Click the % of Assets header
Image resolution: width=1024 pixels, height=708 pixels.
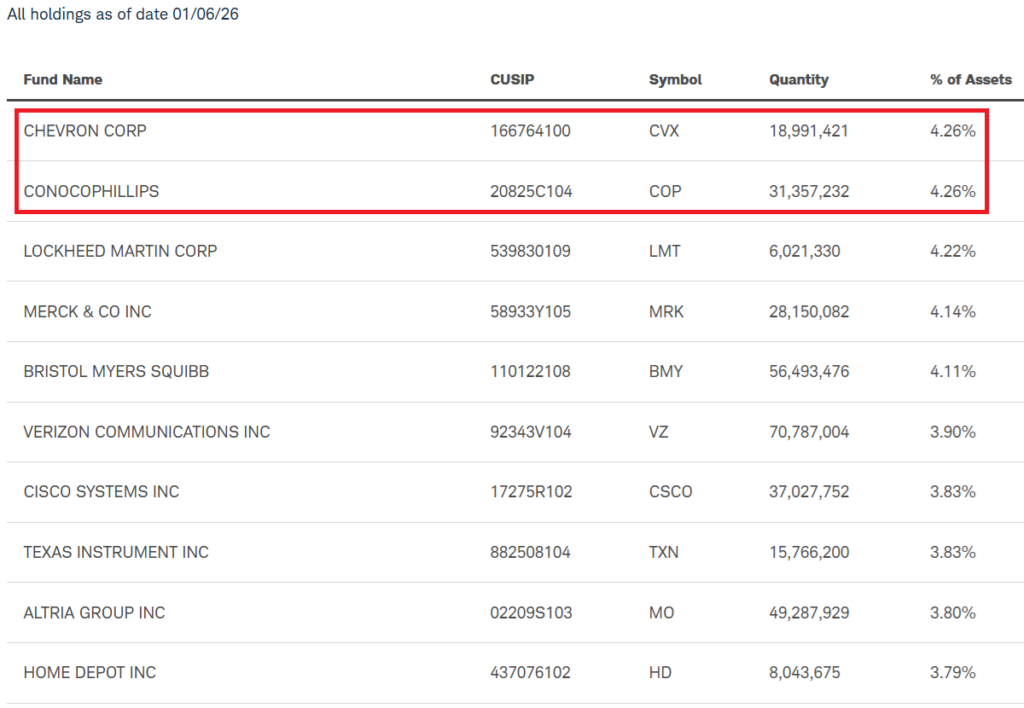tap(970, 80)
